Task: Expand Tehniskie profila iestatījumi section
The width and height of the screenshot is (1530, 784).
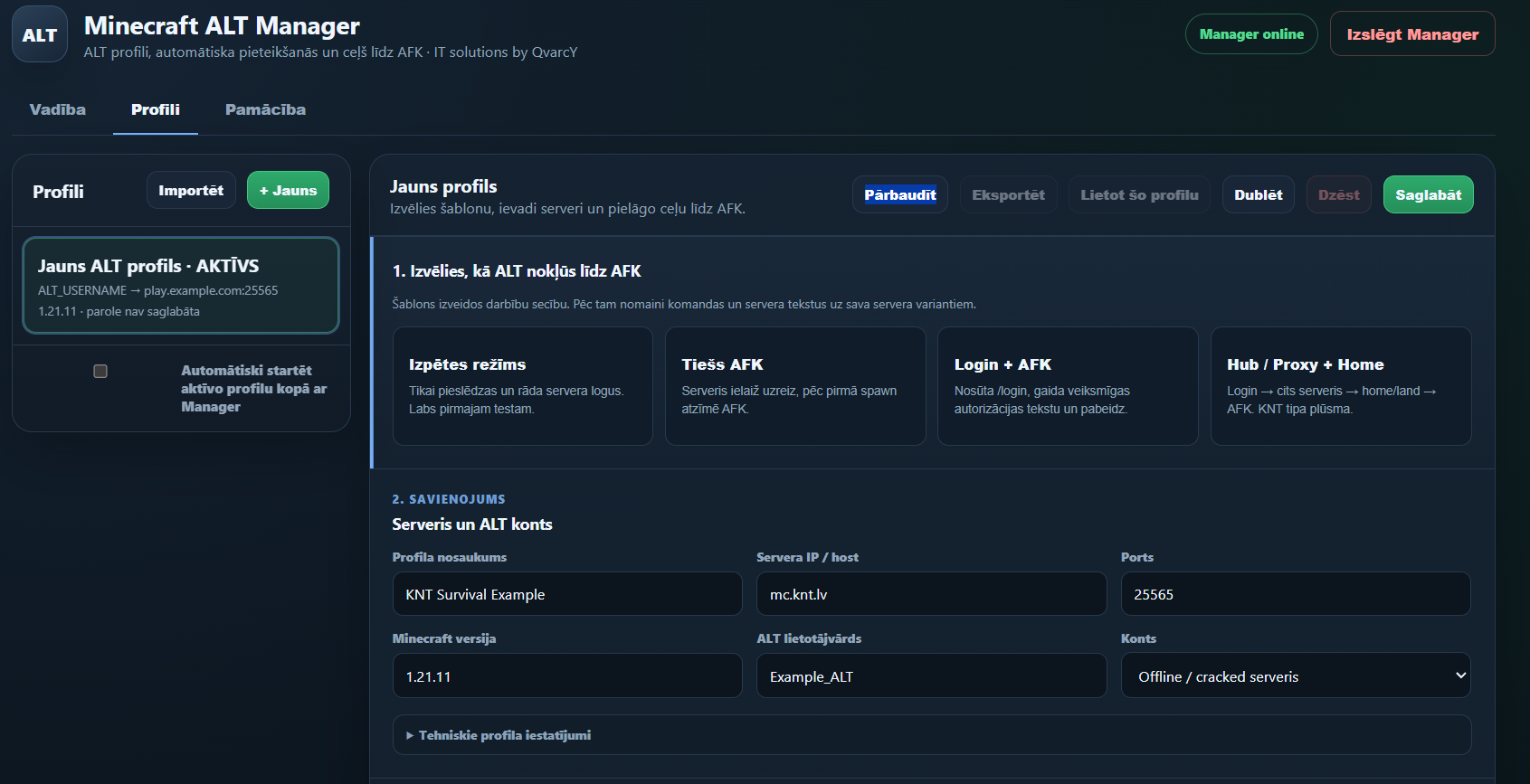Action: click(932, 735)
